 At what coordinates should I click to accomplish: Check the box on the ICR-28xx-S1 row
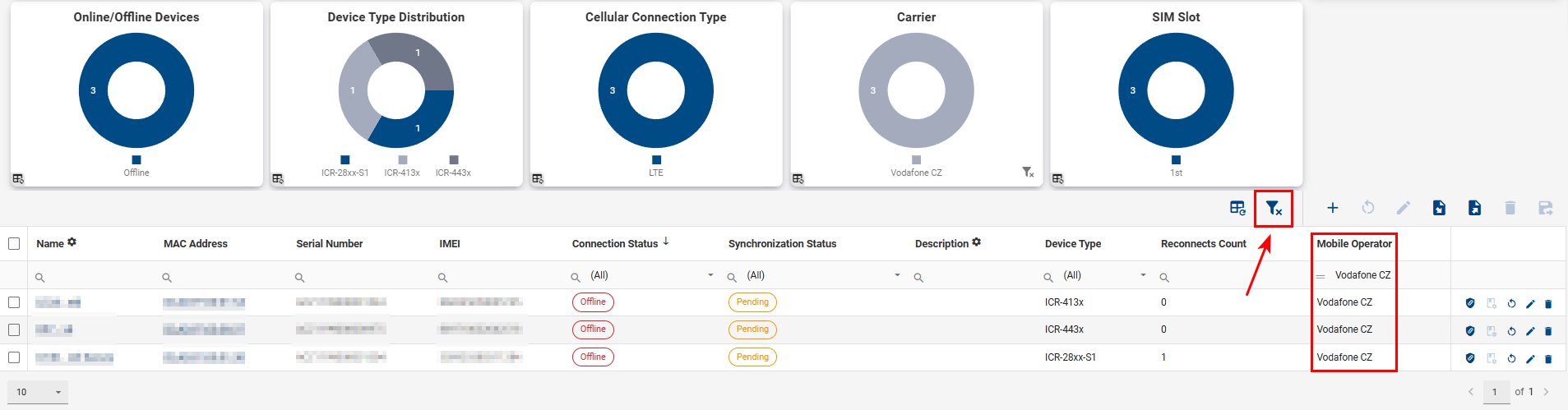[14, 357]
